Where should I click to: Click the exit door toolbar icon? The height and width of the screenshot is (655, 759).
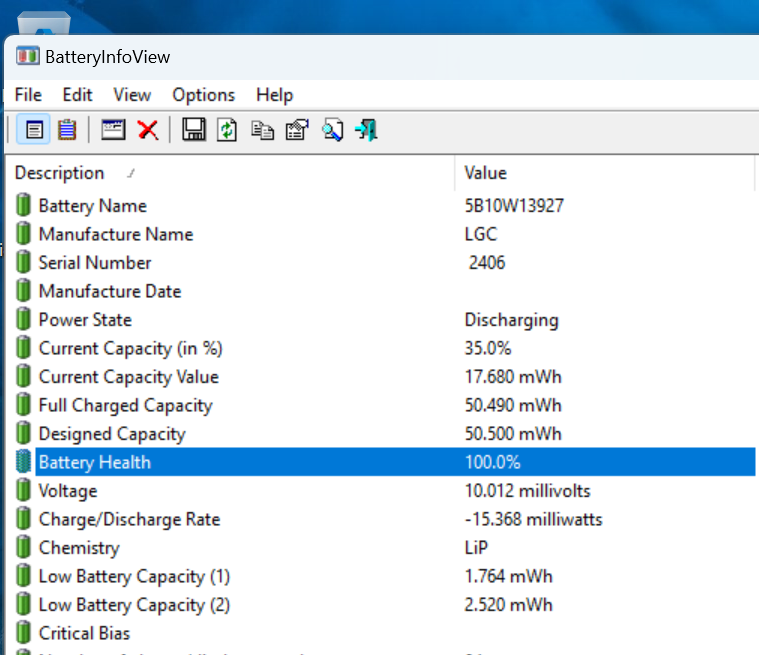coord(366,130)
